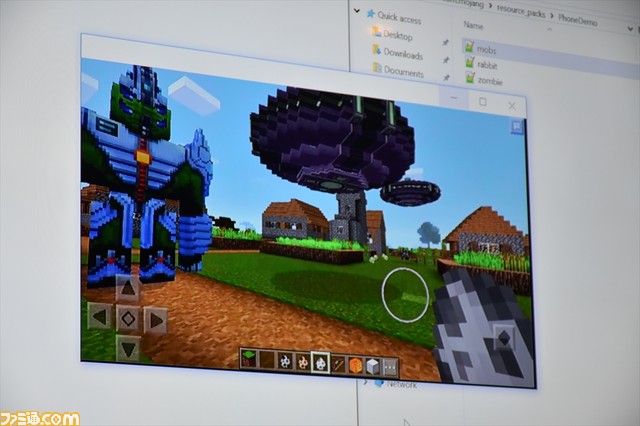Click the Quick access star icon
The height and width of the screenshot is (426, 640).
pyautogui.click(x=371, y=14)
